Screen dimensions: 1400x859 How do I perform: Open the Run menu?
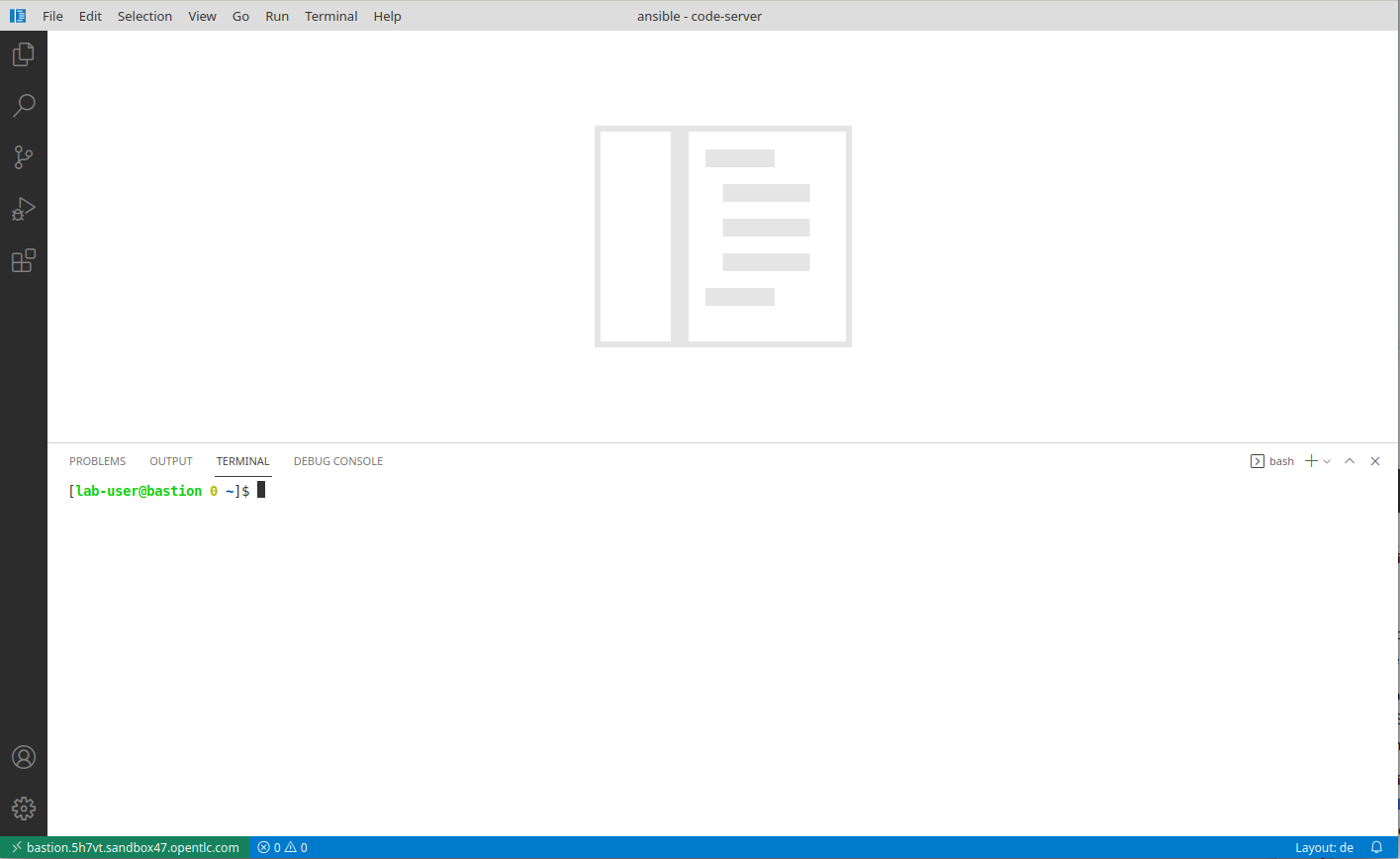[277, 16]
